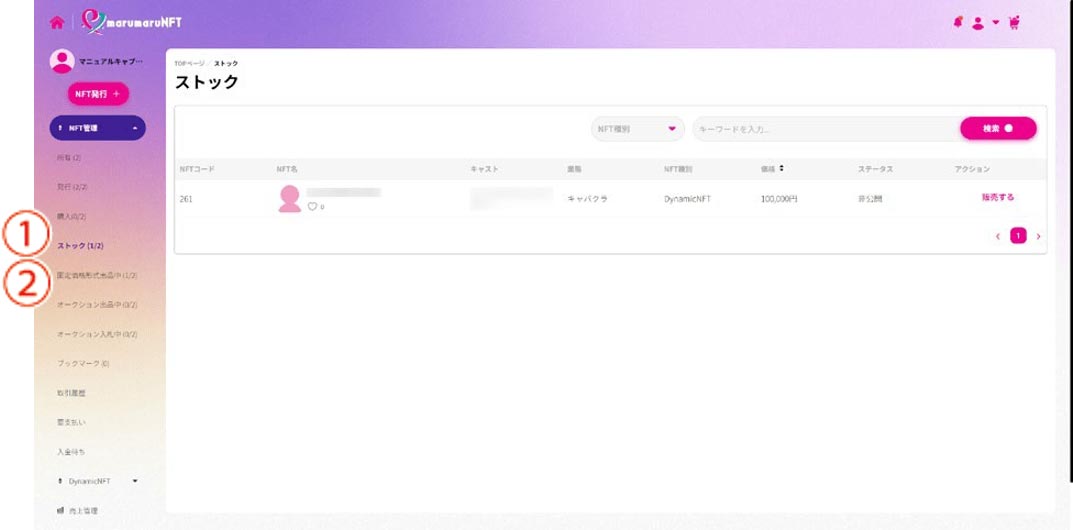Open ブックマーク (0) in the sidebar
Viewport: 1073px width, 530px height.
pyautogui.click(x=83, y=363)
